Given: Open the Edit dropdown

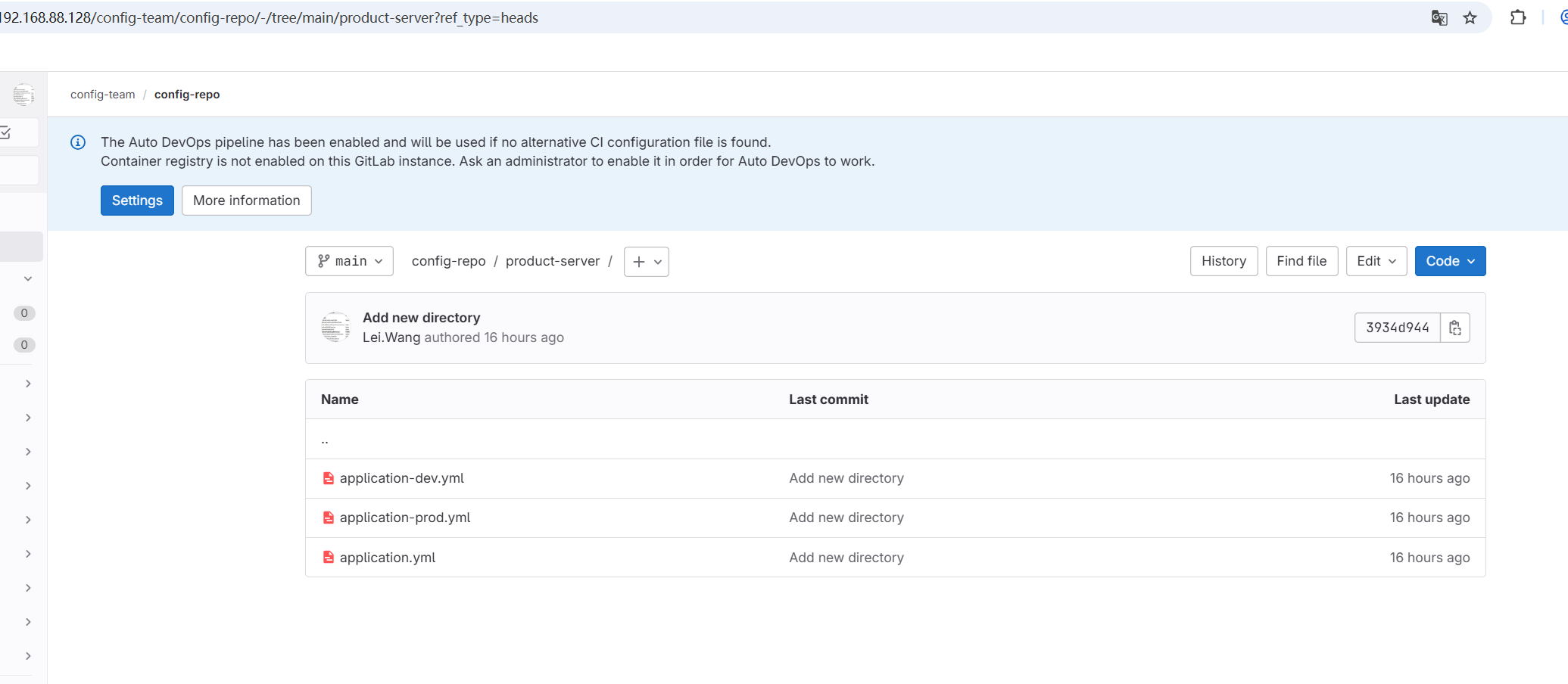Looking at the screenshot, I should tap(1376, 261).
